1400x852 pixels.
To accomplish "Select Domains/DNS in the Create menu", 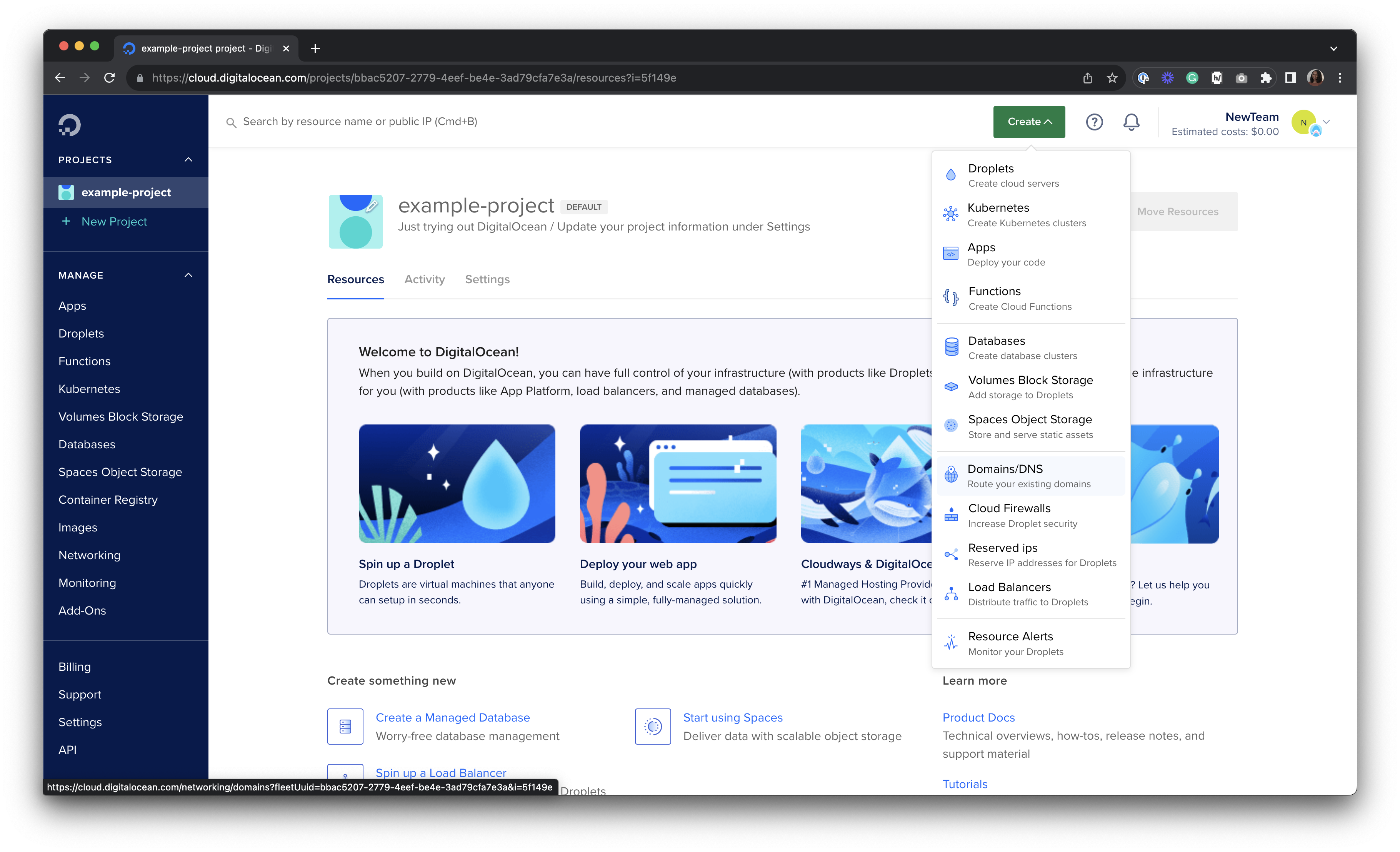I will (1031, 476).
